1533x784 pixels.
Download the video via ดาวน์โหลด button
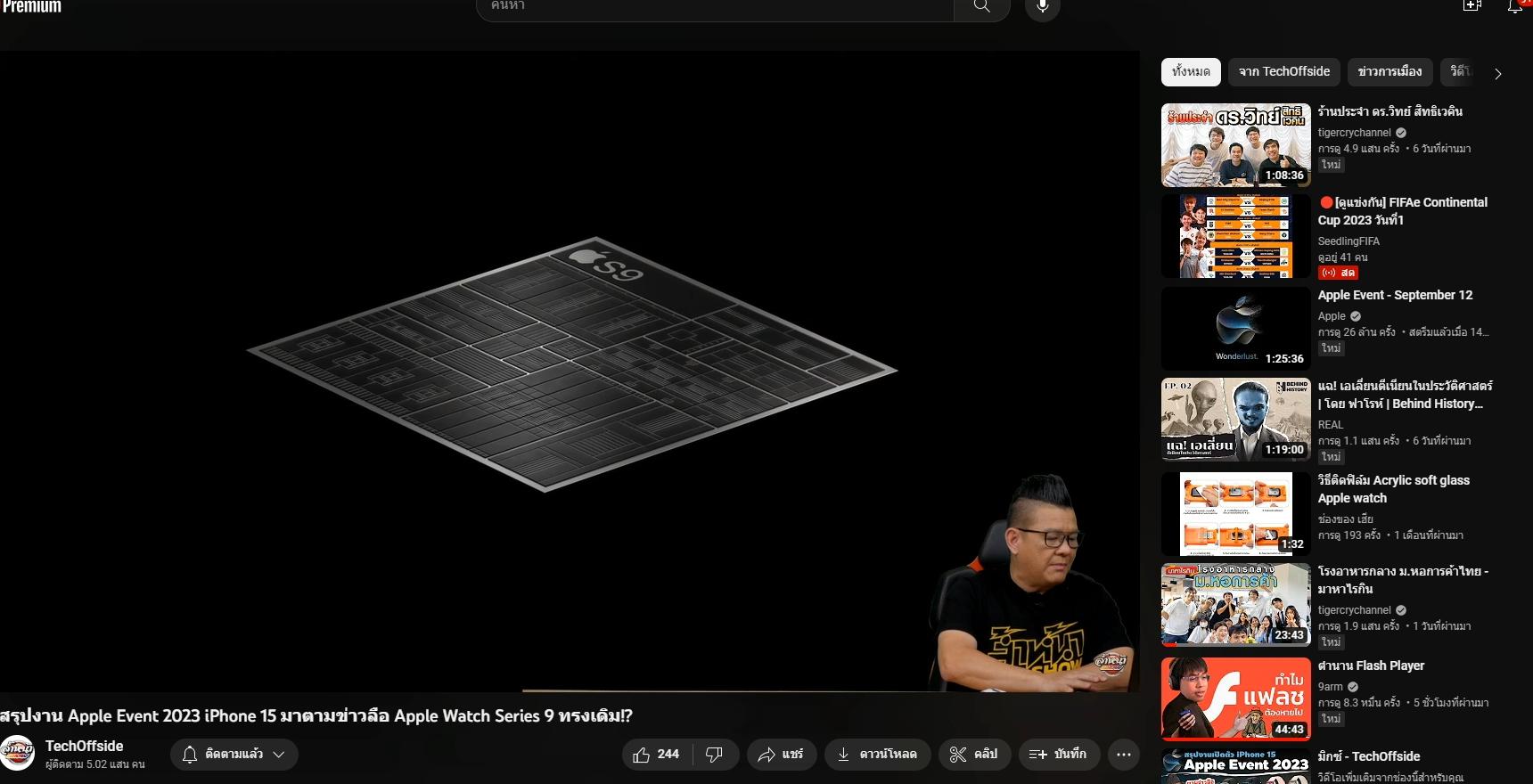877,755
